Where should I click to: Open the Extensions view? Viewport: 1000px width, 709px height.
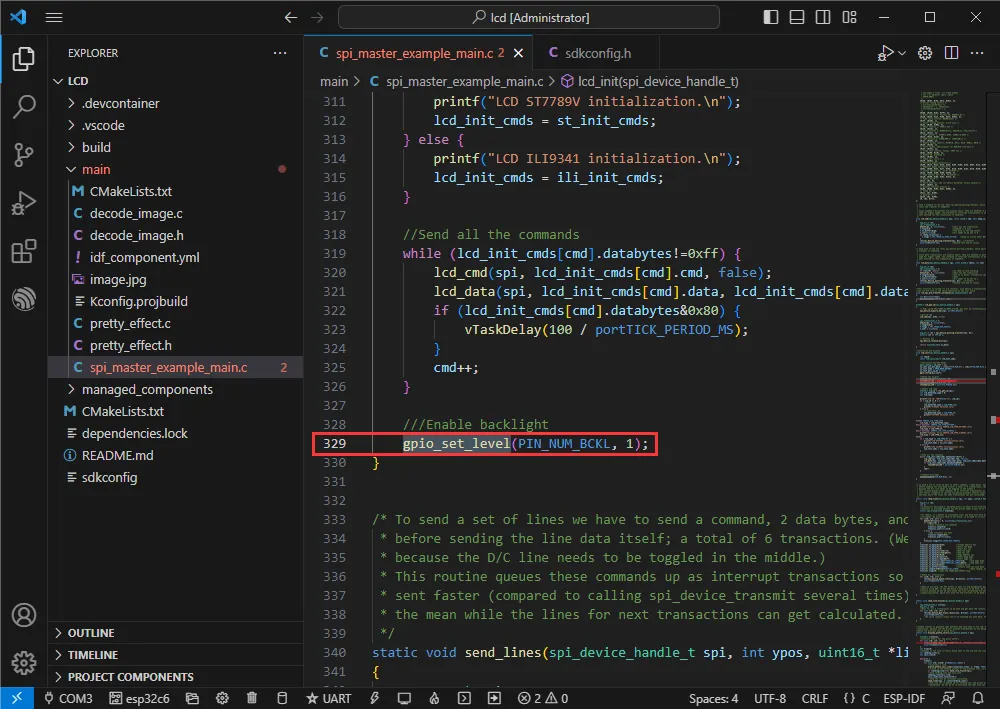pos(24,252)
